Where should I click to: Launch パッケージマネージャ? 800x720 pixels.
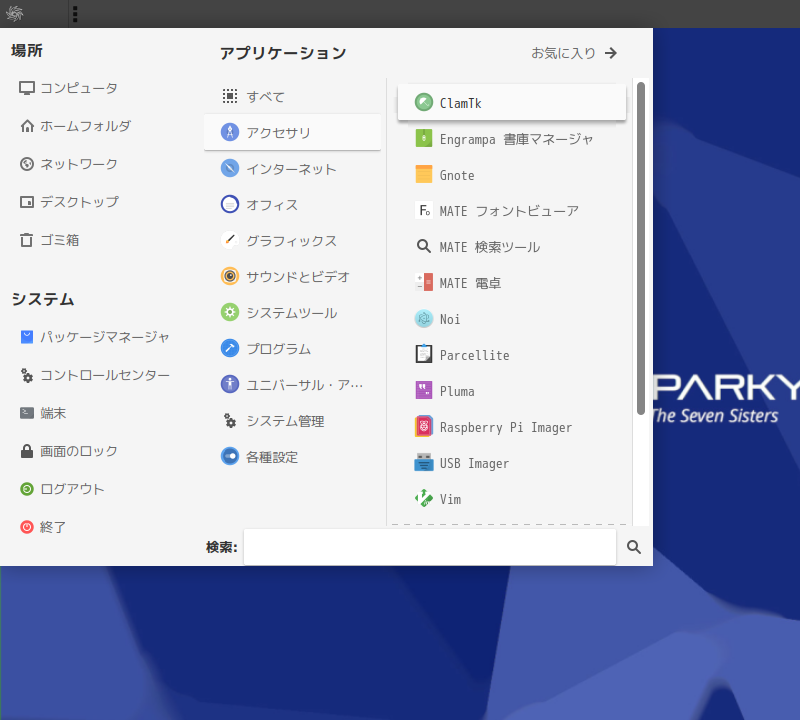(95, 337)
